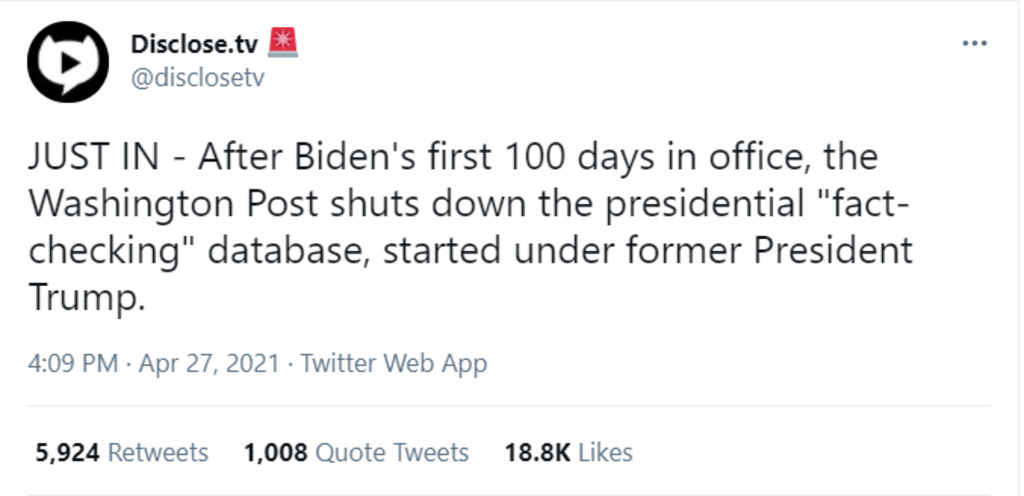Click the Retweets label text
Screen dimensions: 1024x496
coord(158,452)
